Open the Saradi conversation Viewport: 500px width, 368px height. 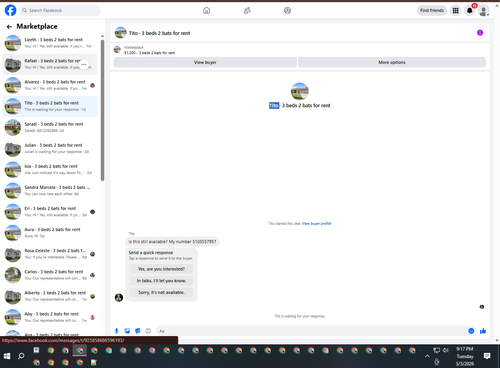pos(50,127)
